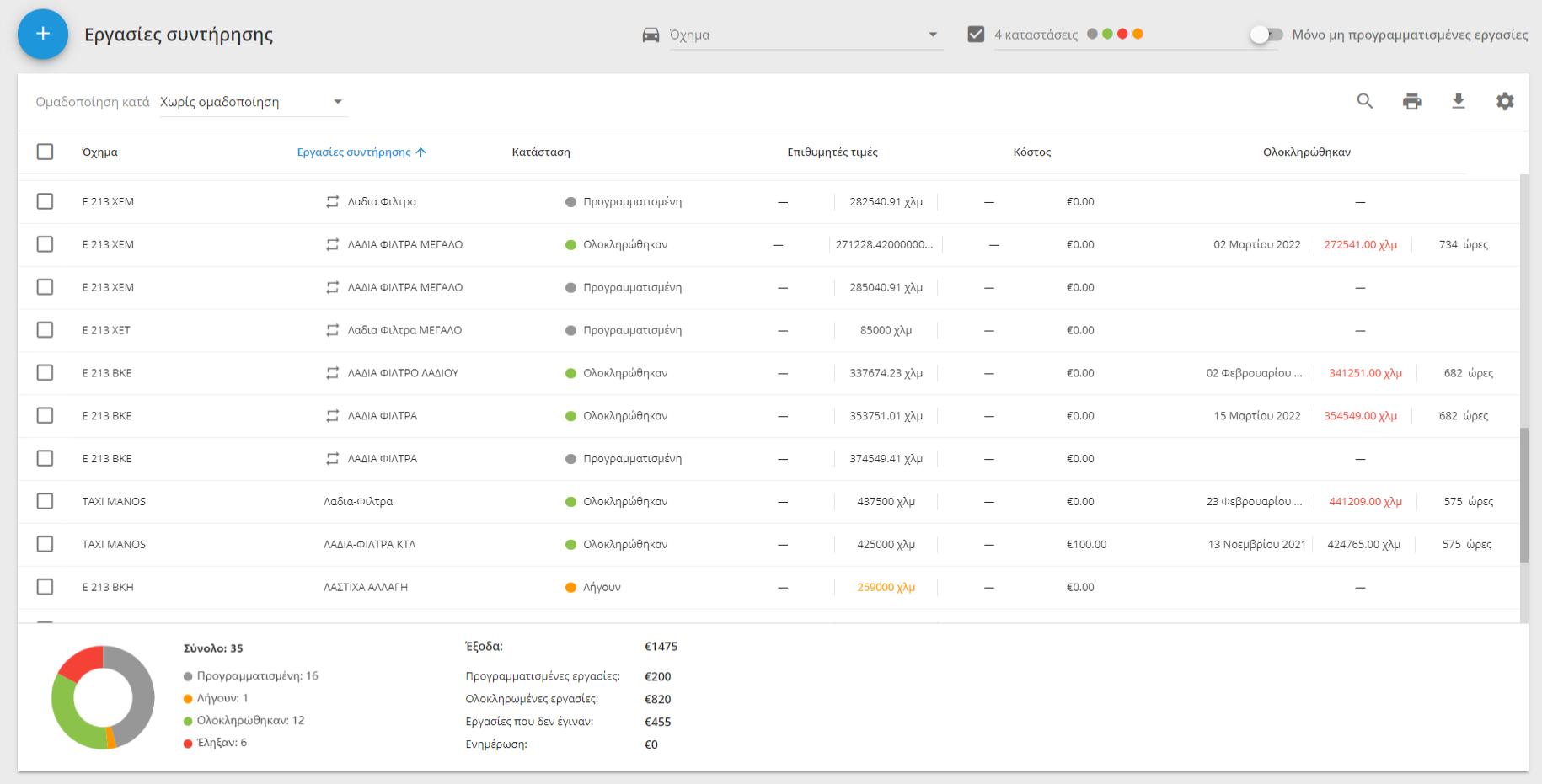Screen dimensions: 1542x784
Task: Toggle Μόνο μη προγραμματισμένες εργασίες switch
Action: click(1266, 35)
